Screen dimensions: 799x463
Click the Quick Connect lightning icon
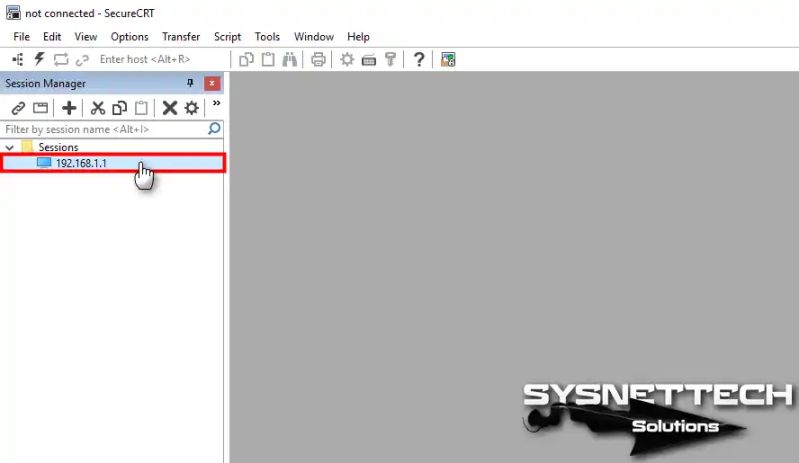pos(39,59)
